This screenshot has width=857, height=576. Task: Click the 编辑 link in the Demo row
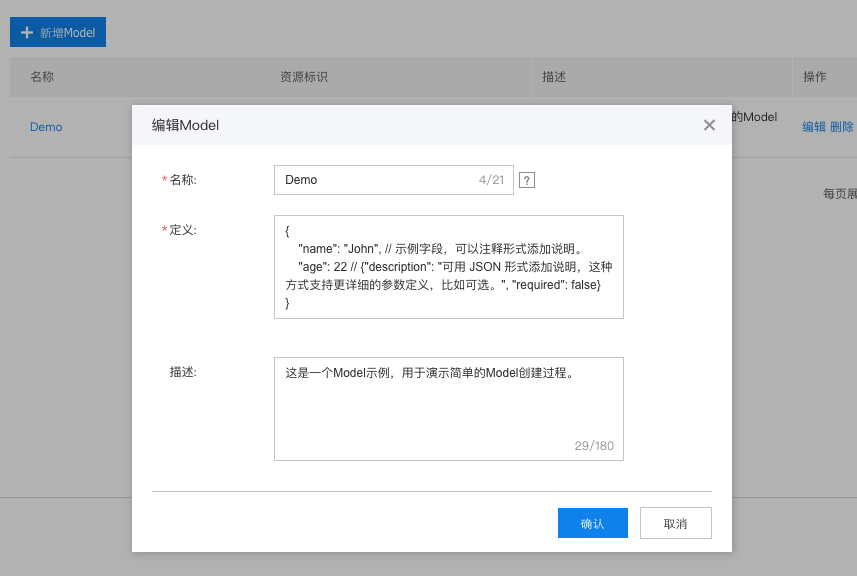pyautogui.click(x=814, y=127)
